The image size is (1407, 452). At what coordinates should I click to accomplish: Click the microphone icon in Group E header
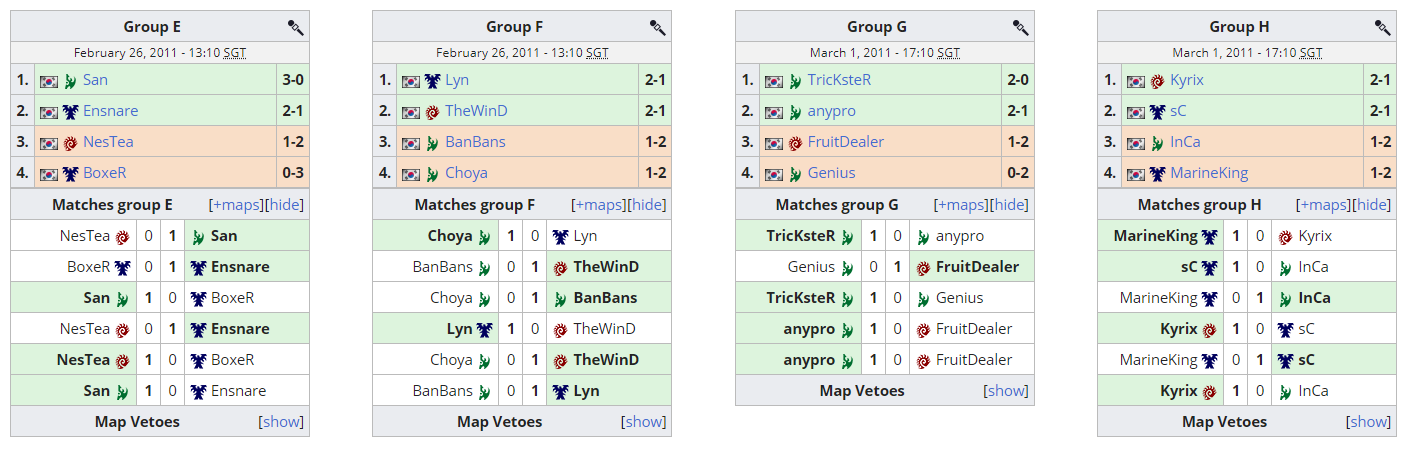[295, 27]
